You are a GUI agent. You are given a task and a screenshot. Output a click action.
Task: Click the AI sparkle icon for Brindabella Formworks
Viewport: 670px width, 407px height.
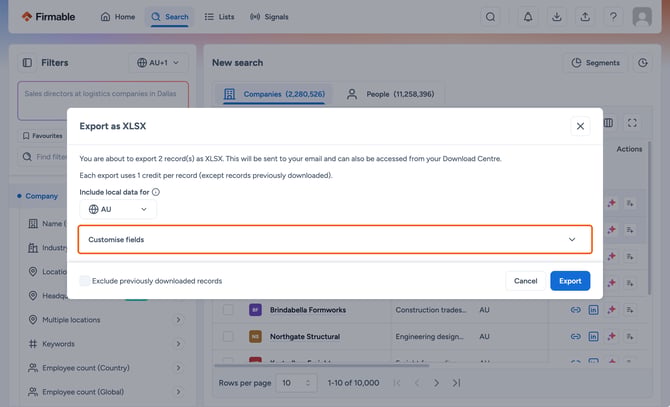click(x=611, y=310)
